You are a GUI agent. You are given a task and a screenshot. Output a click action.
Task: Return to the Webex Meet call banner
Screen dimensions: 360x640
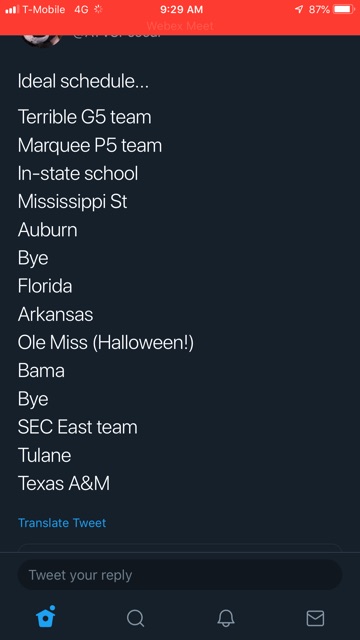(180, 26)
